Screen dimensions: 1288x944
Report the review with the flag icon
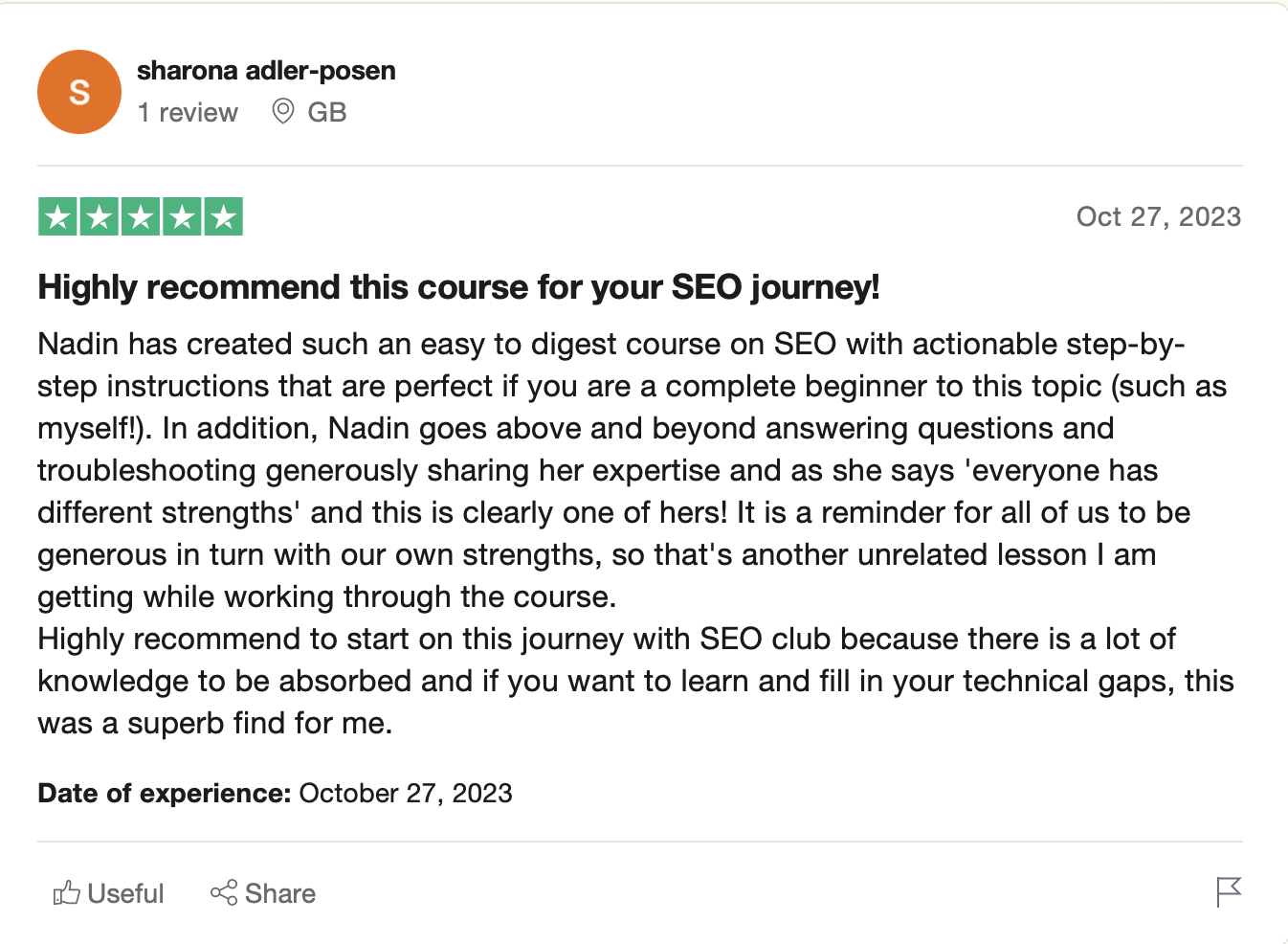[1229, 891]
